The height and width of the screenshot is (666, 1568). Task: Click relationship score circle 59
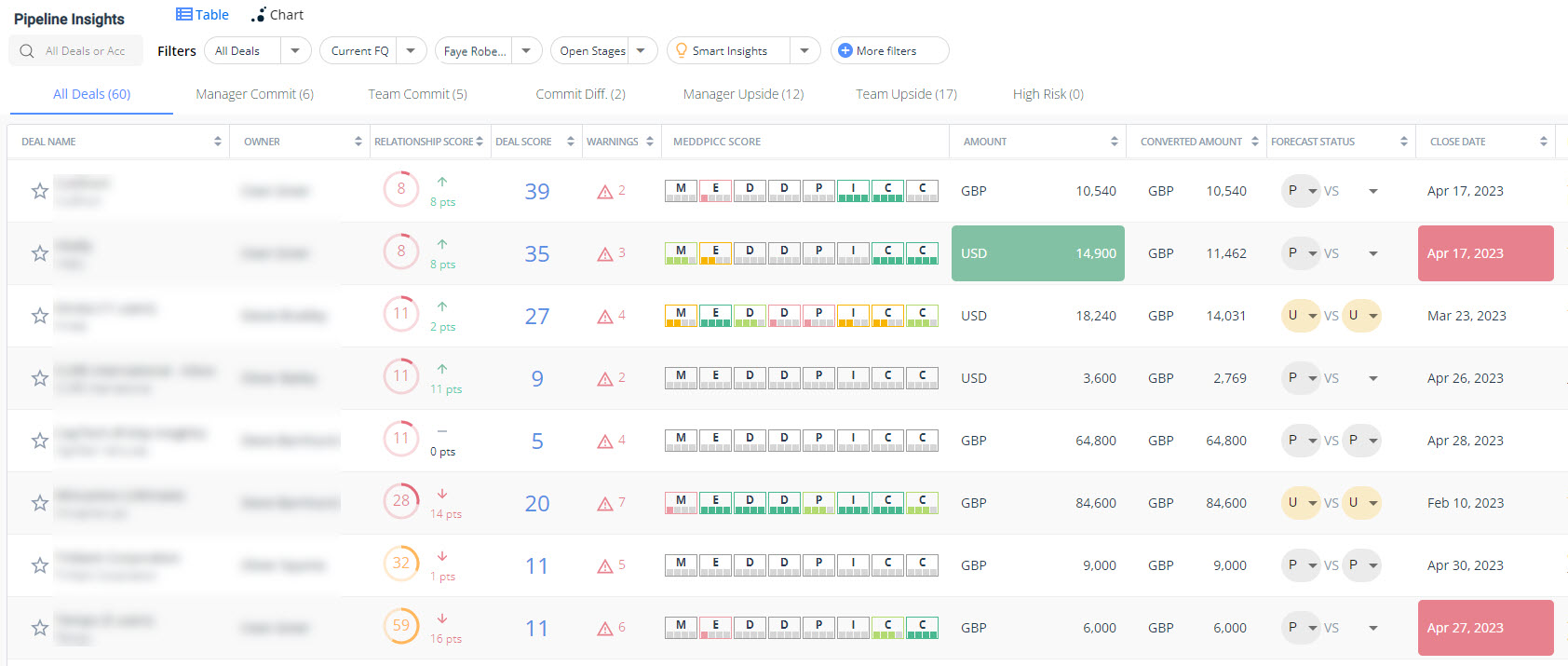(x=401, y=626)
